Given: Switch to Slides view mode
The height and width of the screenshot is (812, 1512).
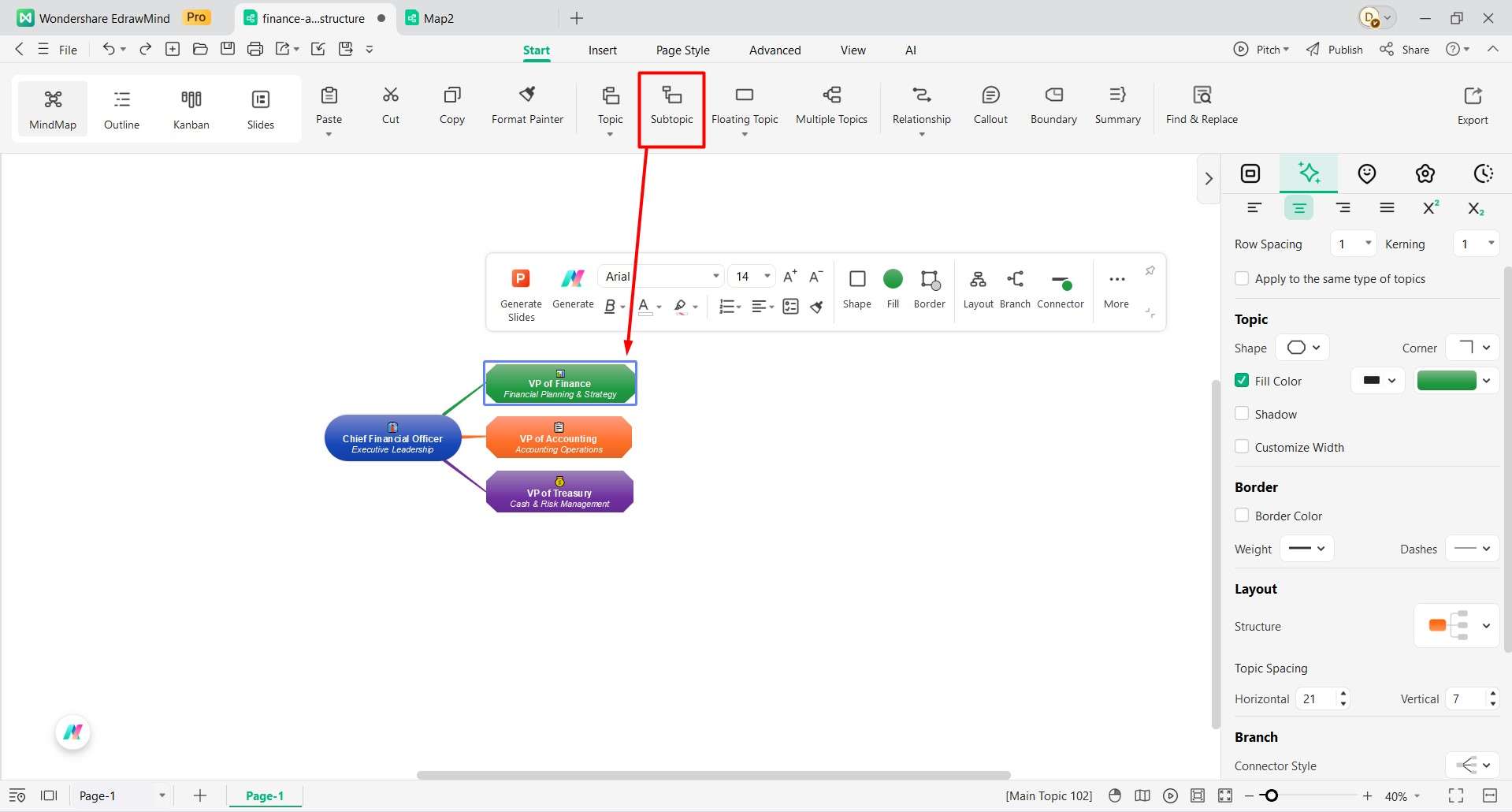Looking at the screenshot, I should pyautogui.click(x=260, y=109).
